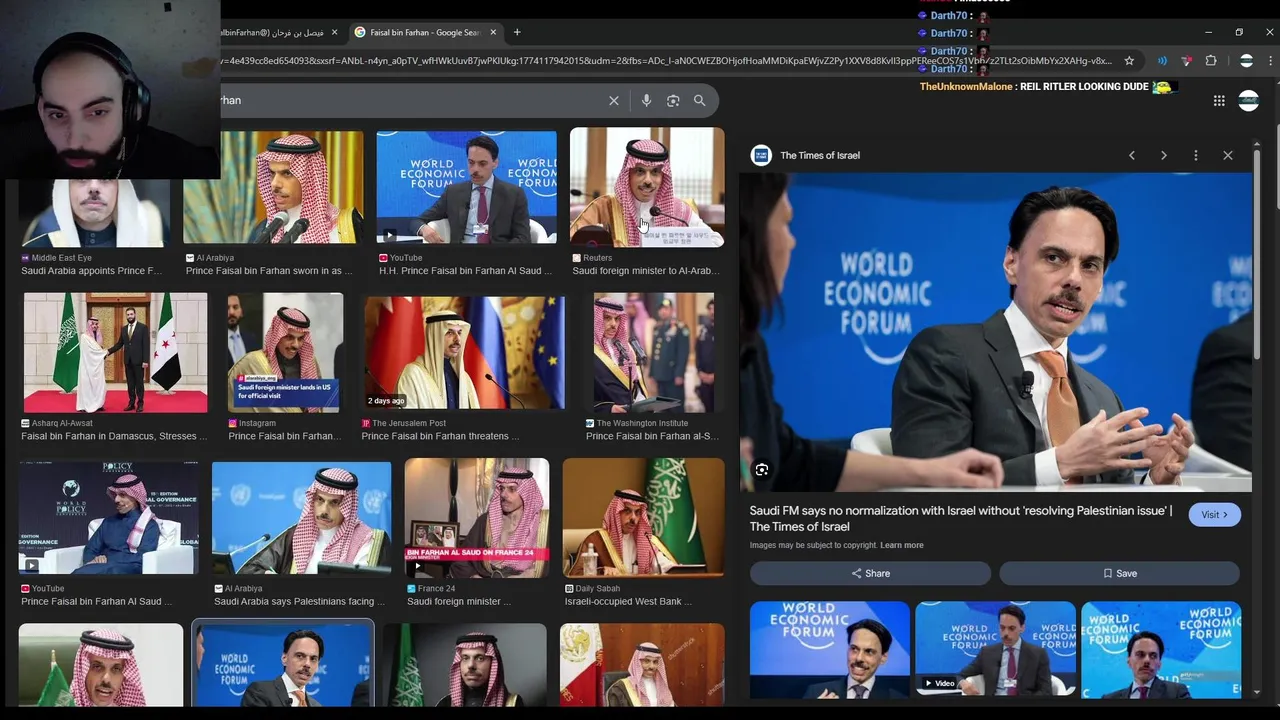Open Search by image camera icon
The image size is (1280, 720).
(673, 100)
